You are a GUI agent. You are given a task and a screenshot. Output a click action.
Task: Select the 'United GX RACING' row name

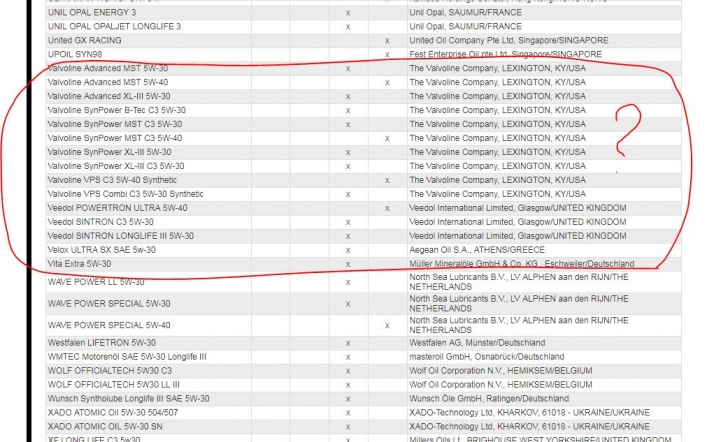click(x=85, y=40)
